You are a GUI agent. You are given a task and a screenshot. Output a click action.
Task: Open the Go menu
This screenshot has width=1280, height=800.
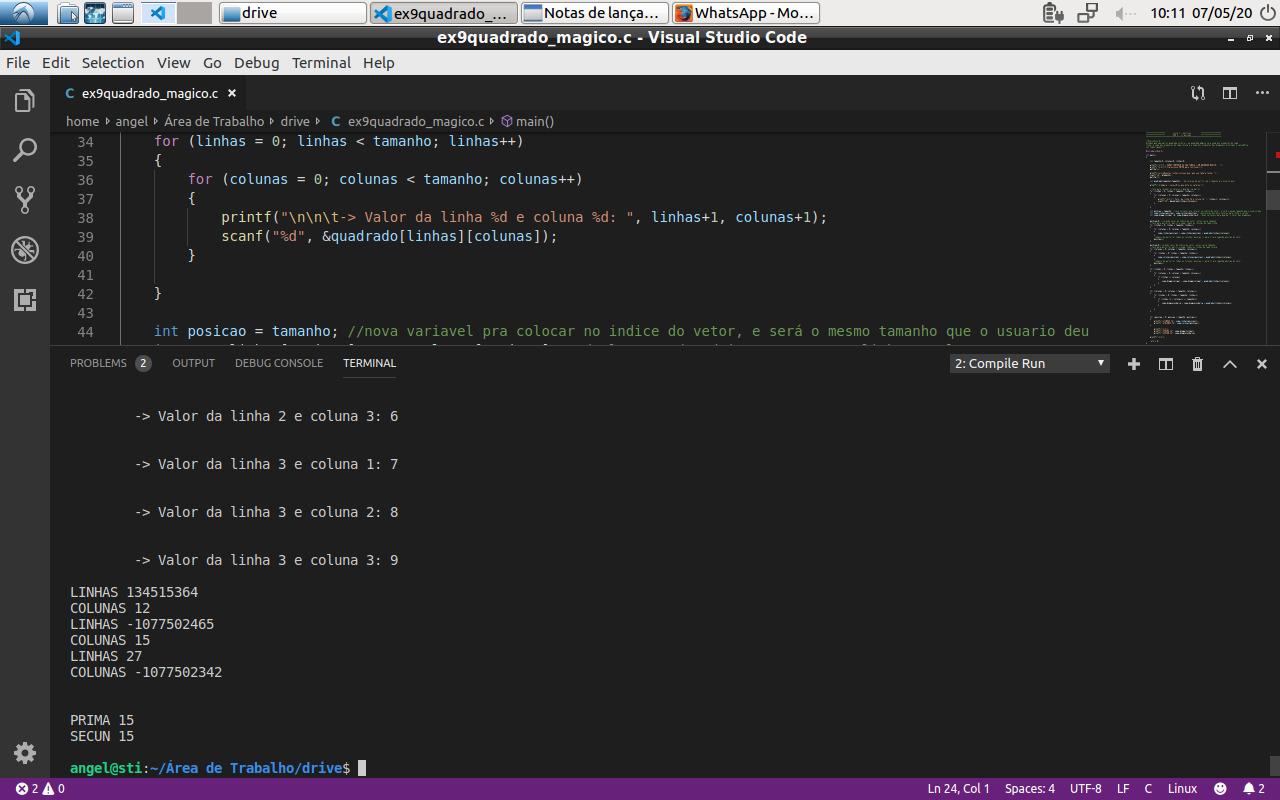(212, 62)
